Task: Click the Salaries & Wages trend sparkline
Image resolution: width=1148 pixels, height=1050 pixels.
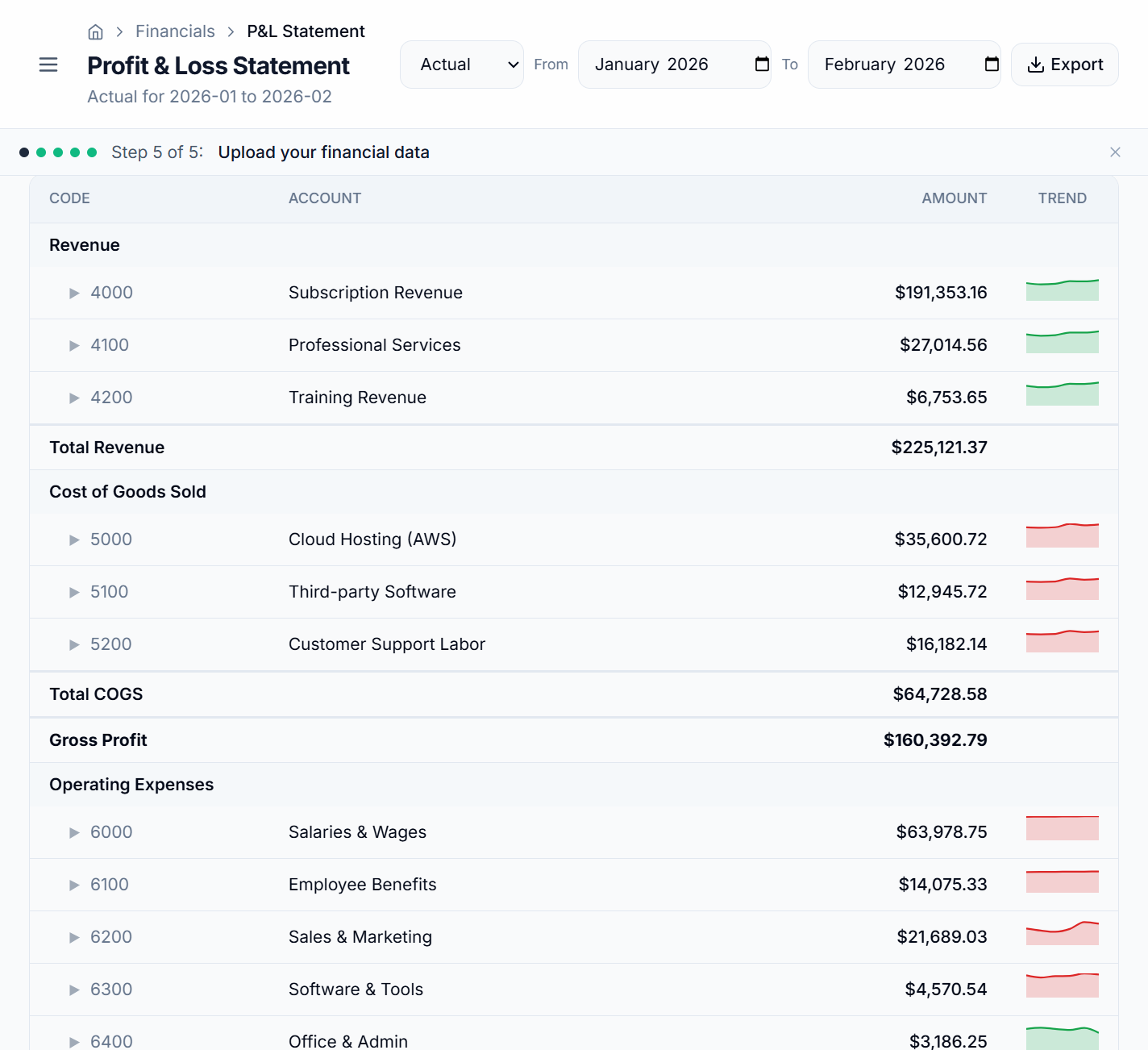Action: click(x=1062, y=828)
